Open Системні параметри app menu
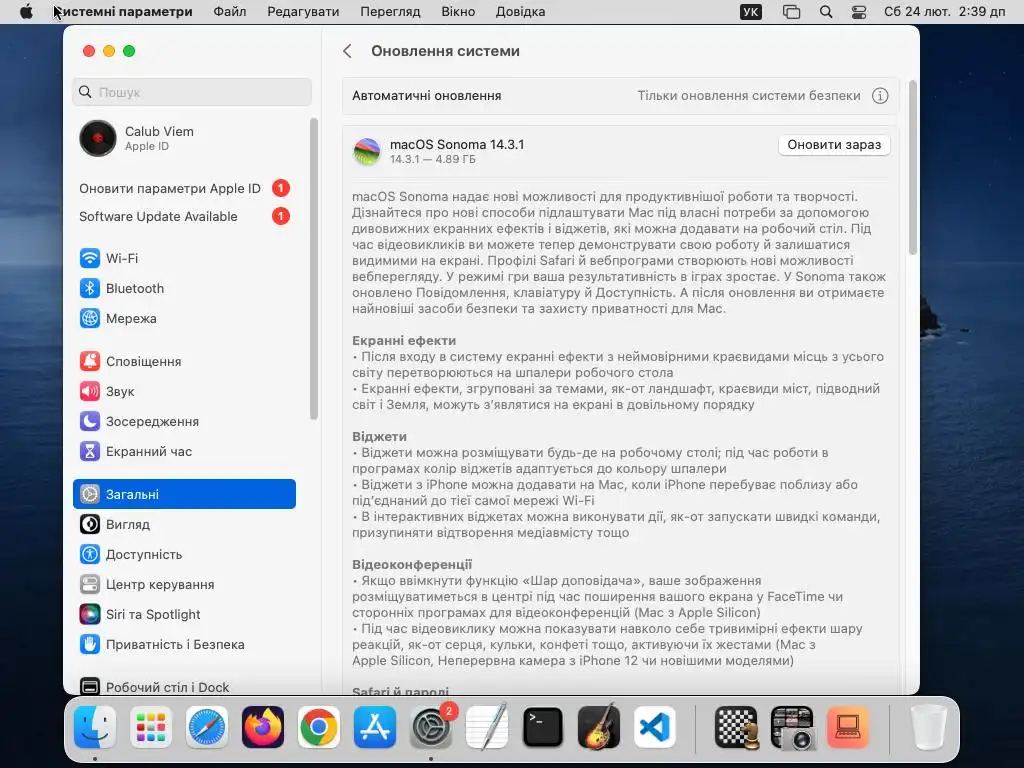The width and height of the screenshot is (1024, 768). 123,12
